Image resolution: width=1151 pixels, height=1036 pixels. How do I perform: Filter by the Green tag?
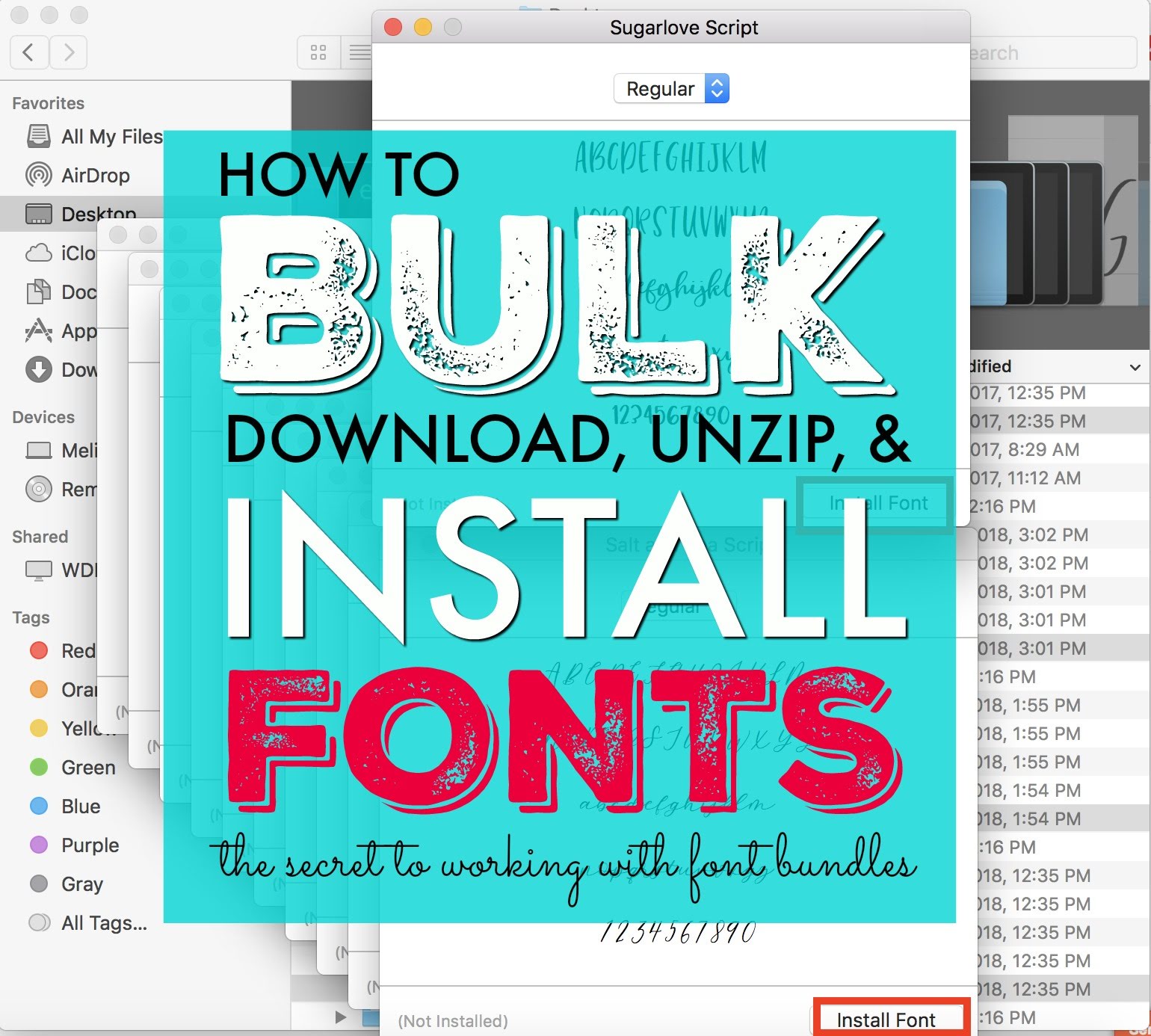[x=72, y=768]
